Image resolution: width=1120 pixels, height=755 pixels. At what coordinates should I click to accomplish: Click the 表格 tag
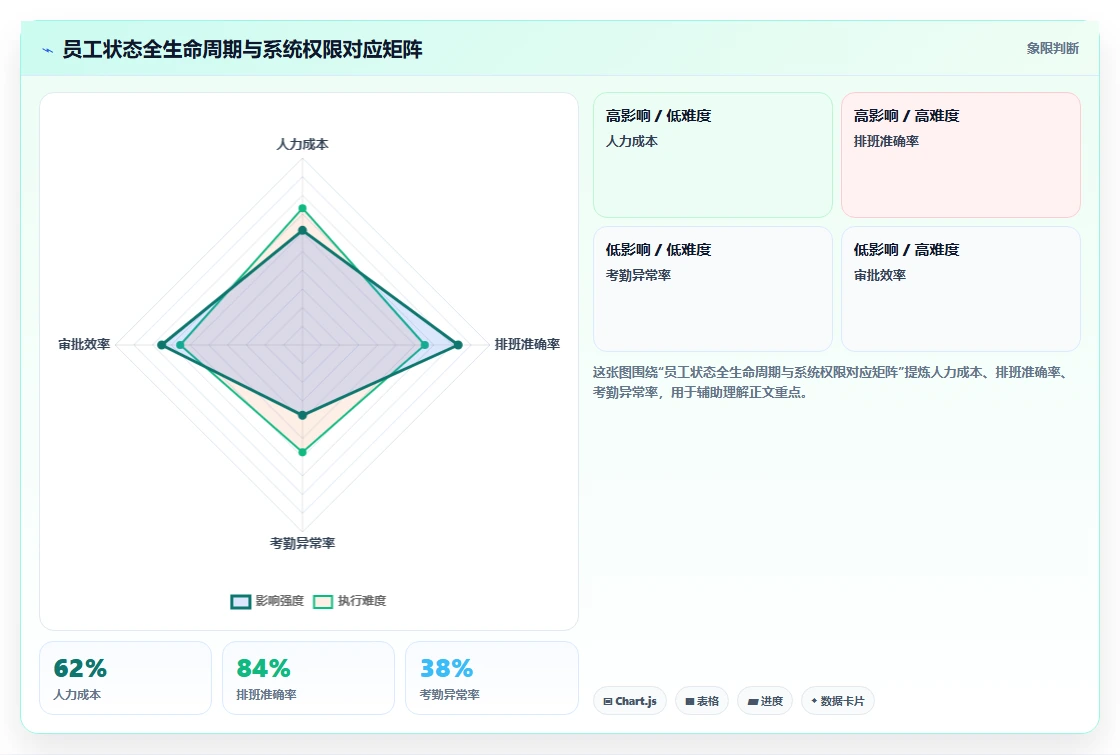(x=701, y=701)
